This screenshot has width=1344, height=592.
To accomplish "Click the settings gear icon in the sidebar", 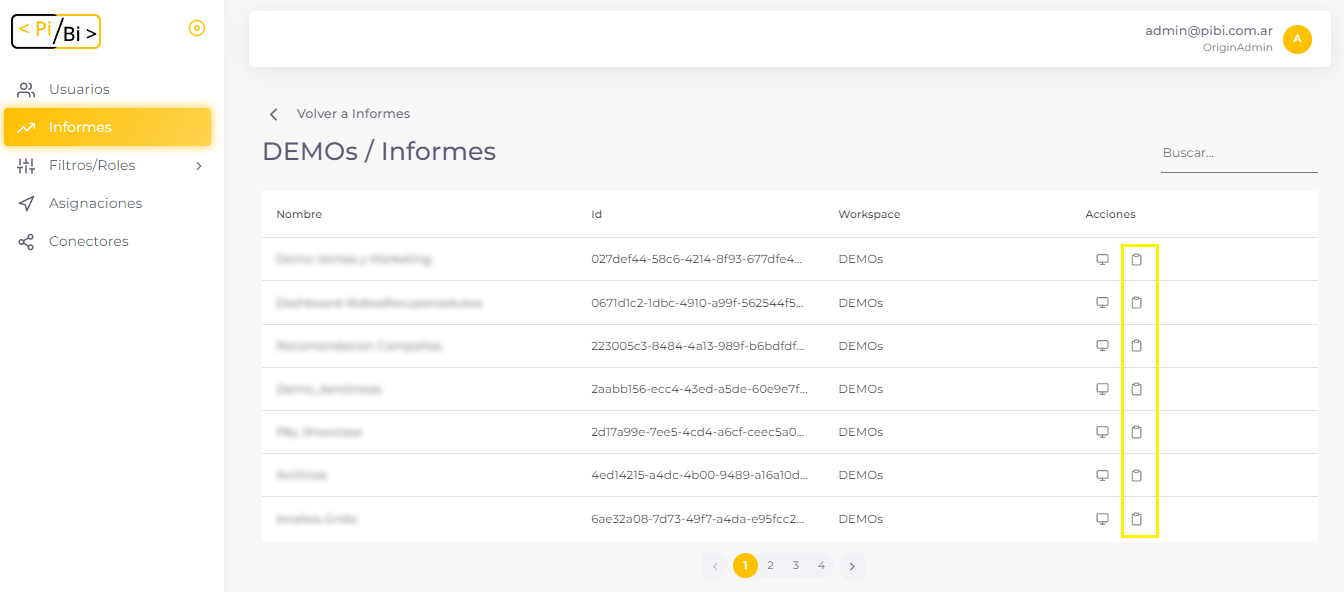I will pyautogui.click(x=197, y=28).
